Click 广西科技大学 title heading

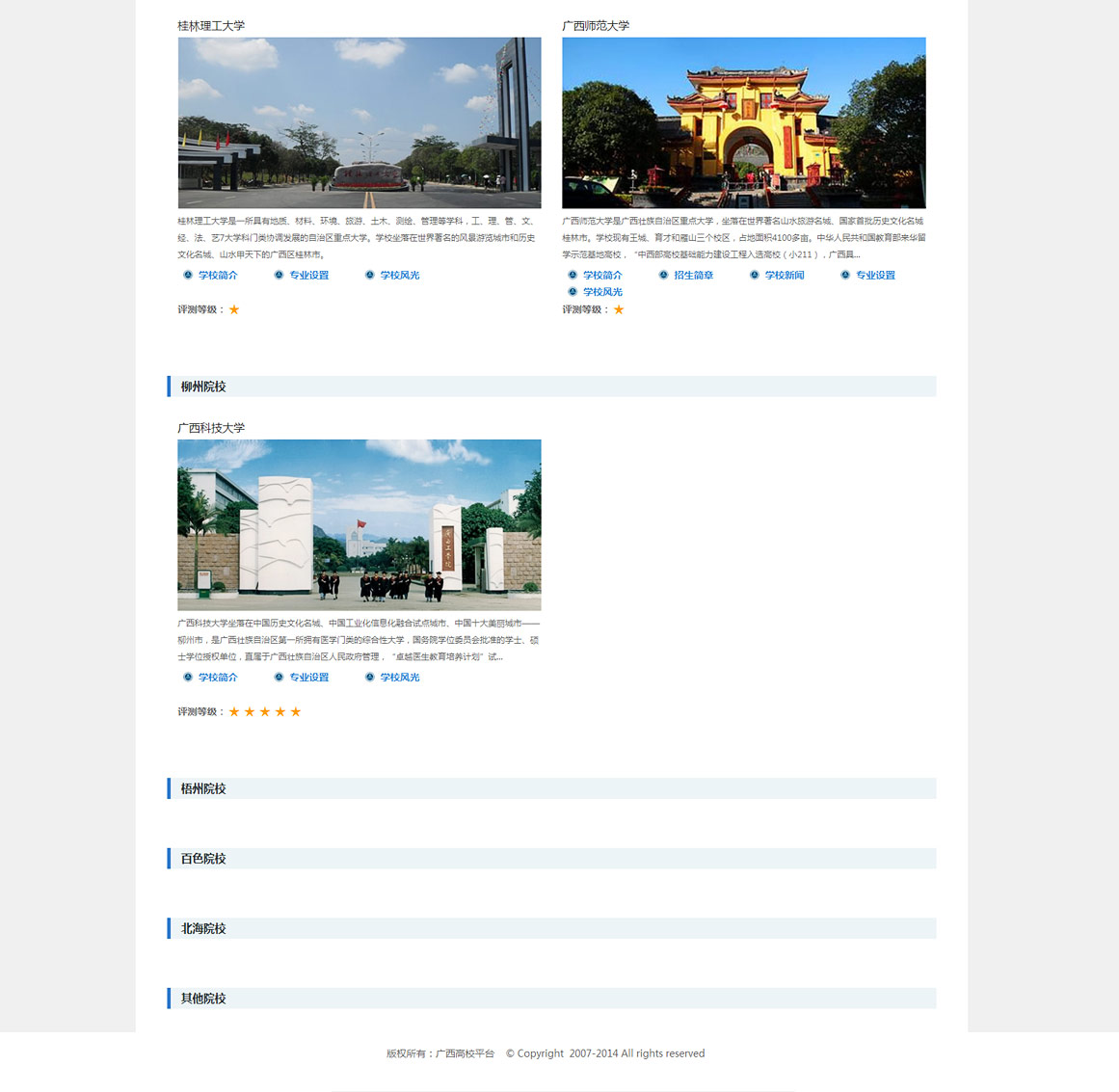point(211,428)
